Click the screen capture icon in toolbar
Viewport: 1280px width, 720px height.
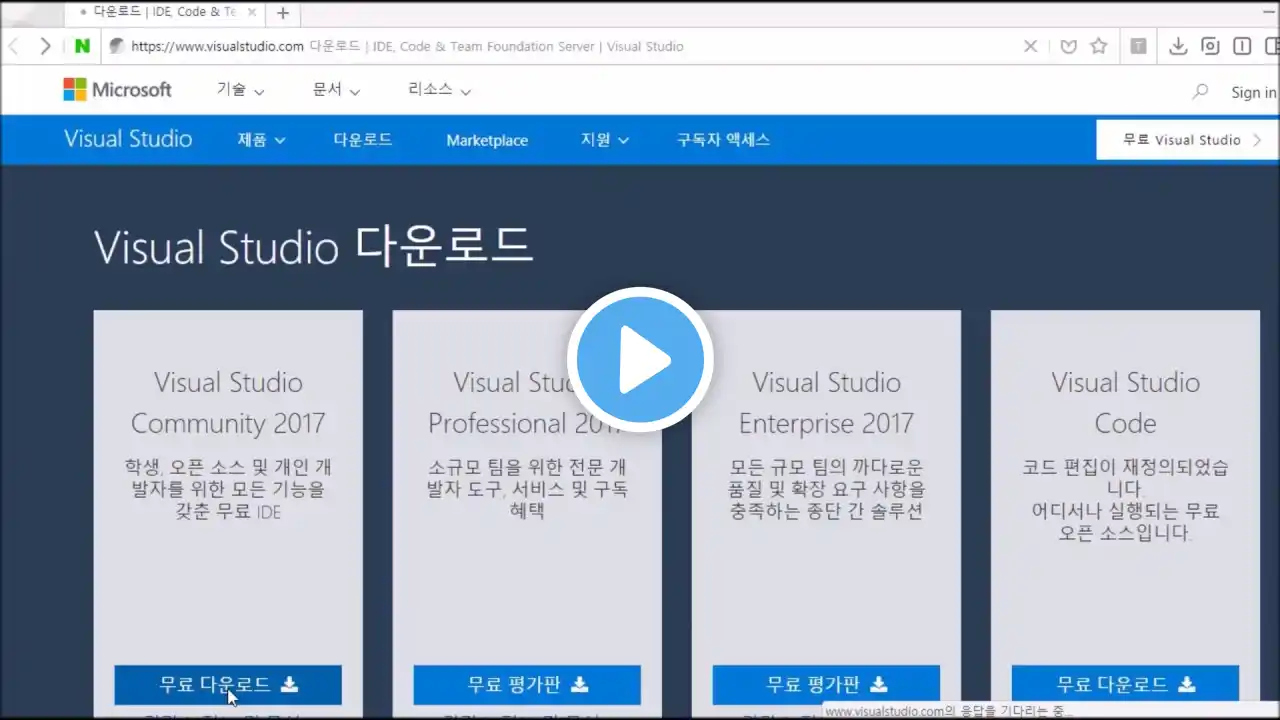point(1210,46)
